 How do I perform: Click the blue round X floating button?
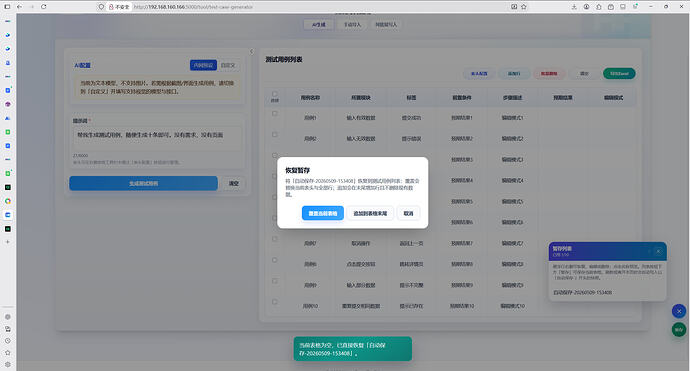coord(679,311)
